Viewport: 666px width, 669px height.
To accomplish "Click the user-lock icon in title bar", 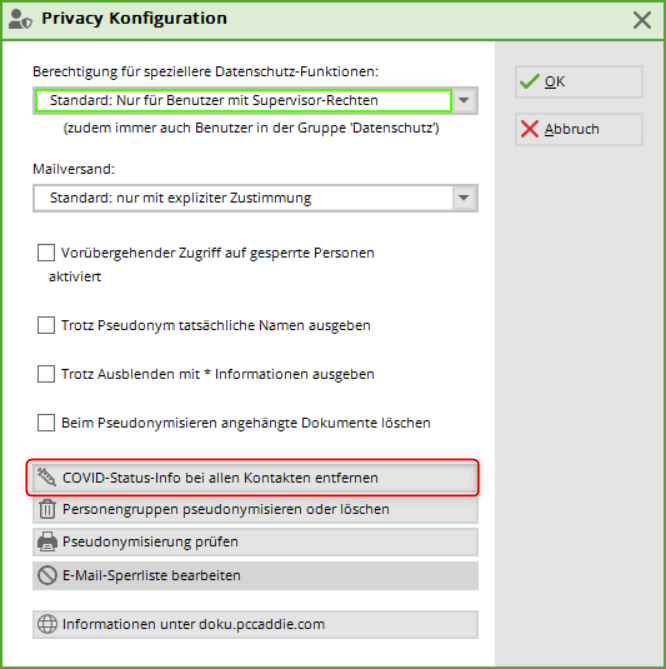I will tap(19, 19).
